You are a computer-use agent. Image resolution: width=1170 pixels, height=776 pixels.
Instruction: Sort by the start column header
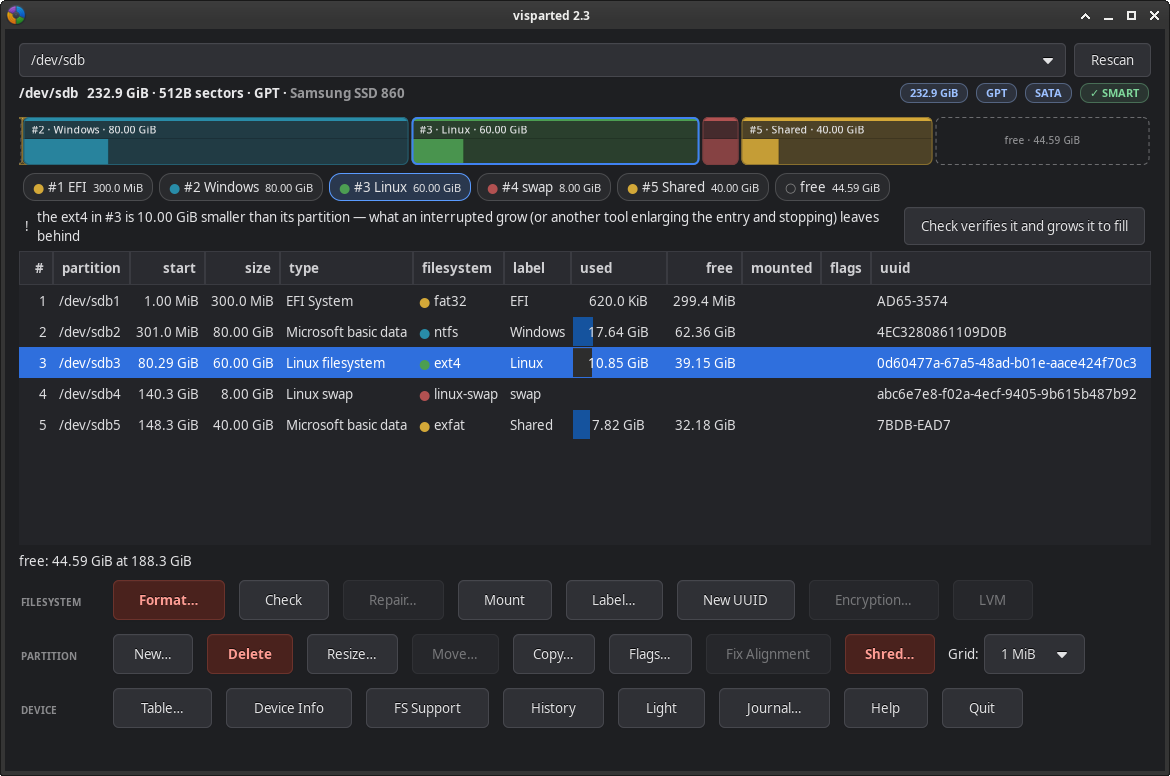168,268
